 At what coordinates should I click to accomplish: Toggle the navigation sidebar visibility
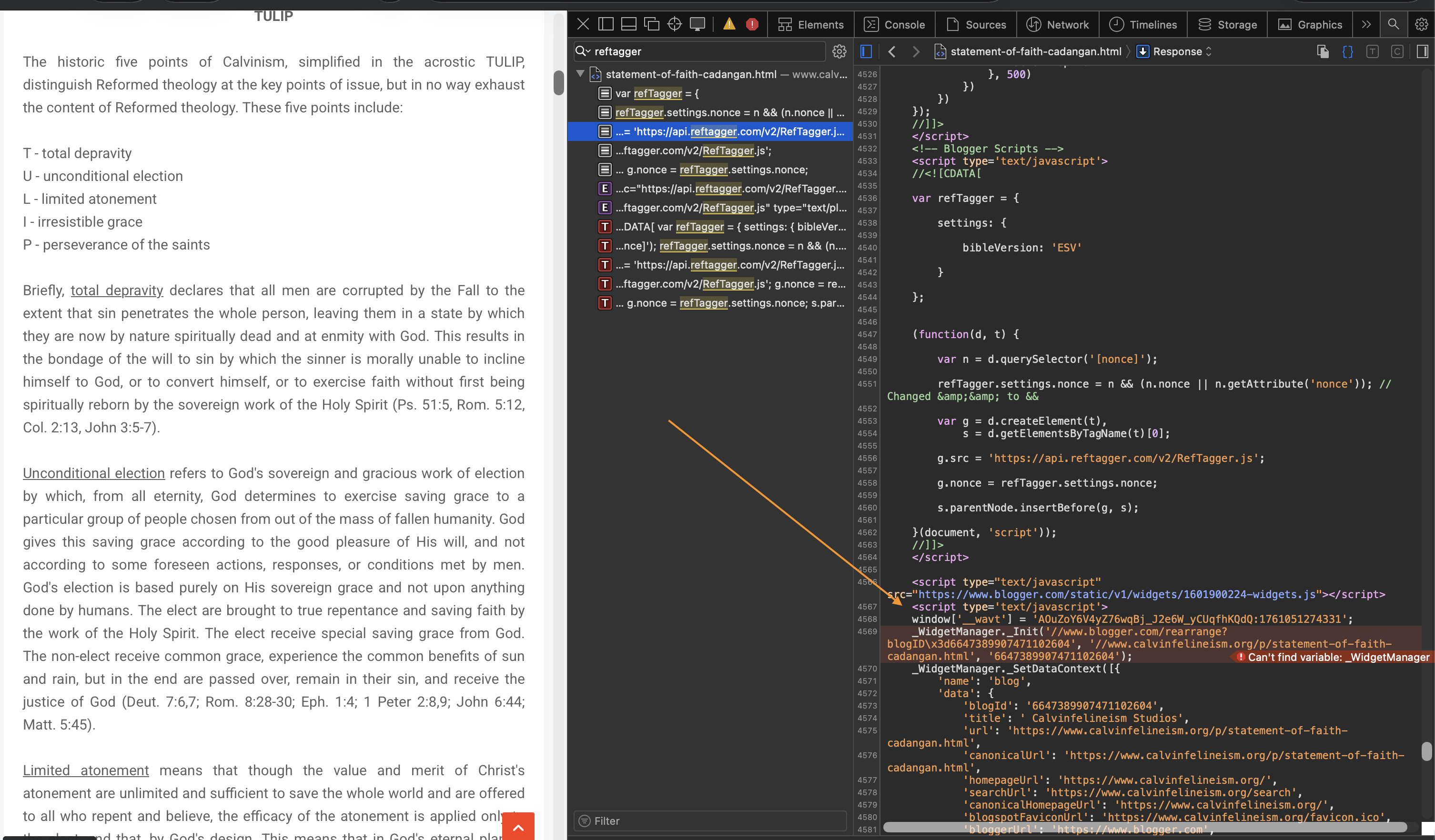point(866,51)
